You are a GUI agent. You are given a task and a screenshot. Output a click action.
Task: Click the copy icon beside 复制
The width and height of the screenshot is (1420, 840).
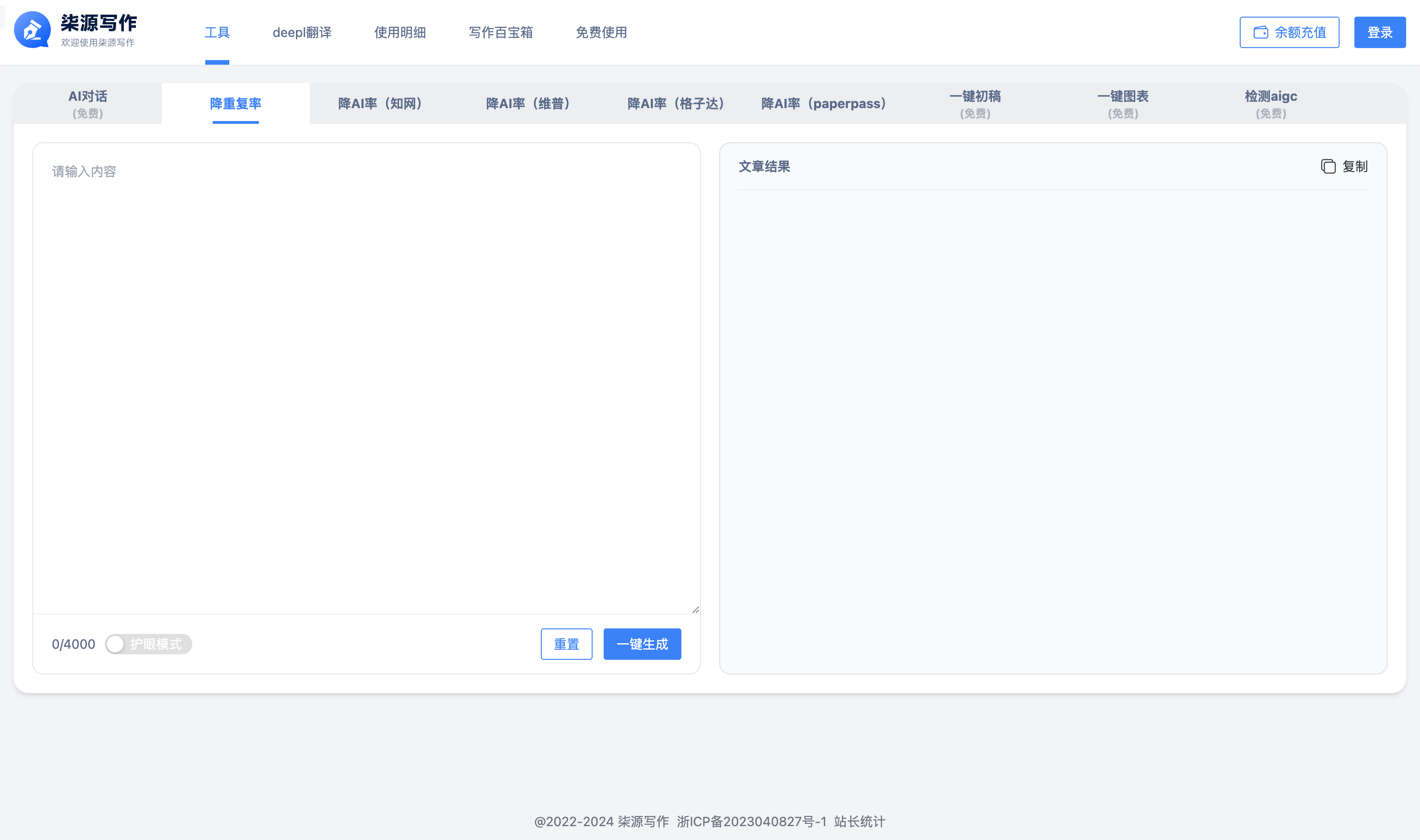tap(1328, 166)
